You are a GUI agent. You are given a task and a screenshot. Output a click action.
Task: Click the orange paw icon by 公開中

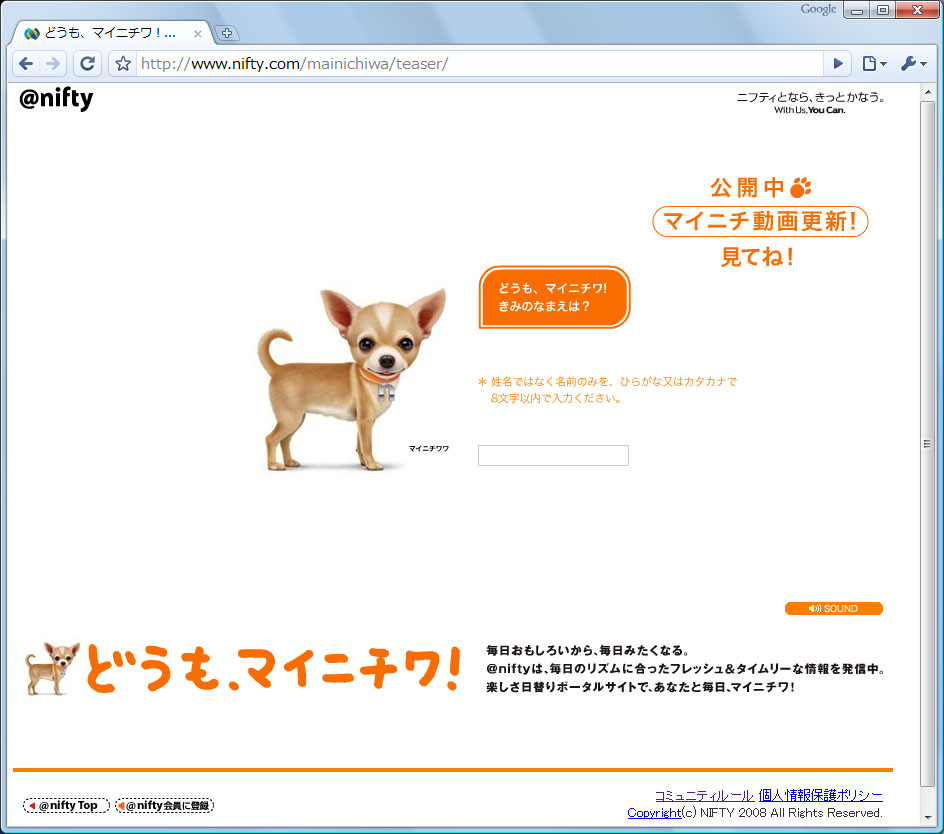[x=801, y=187]
